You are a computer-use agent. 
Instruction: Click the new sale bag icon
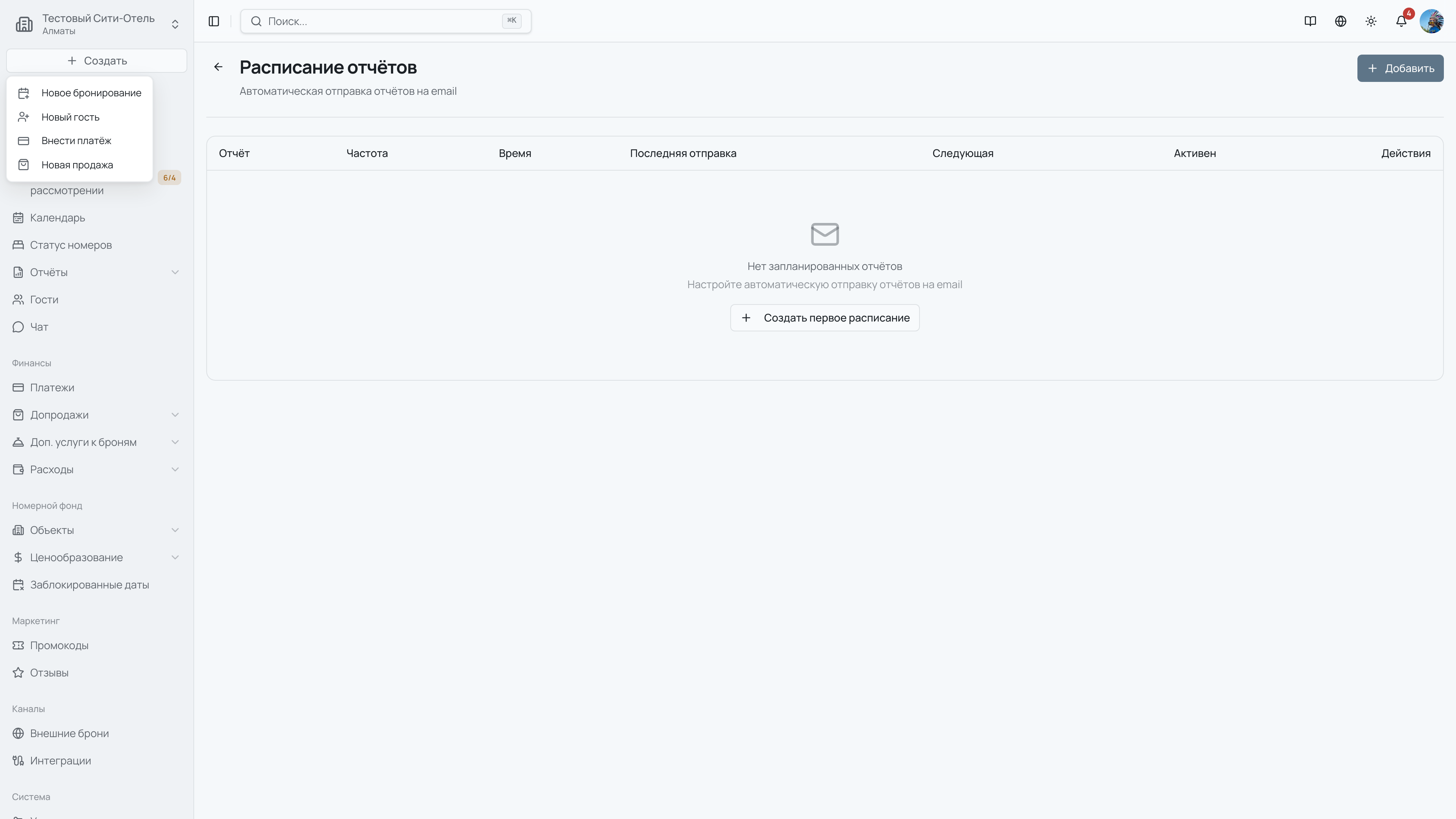click(x=24, y=165)
